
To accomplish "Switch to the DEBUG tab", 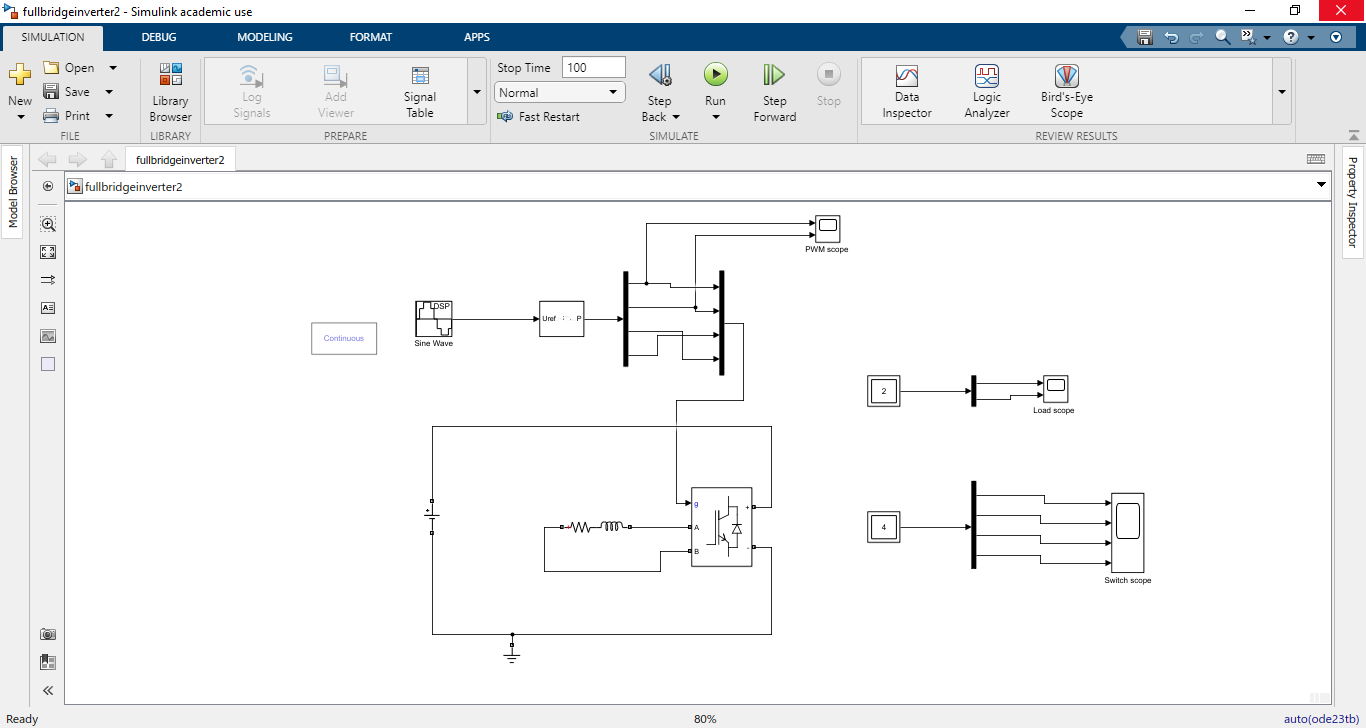I will pyautogui.click(x=159, y=37).
